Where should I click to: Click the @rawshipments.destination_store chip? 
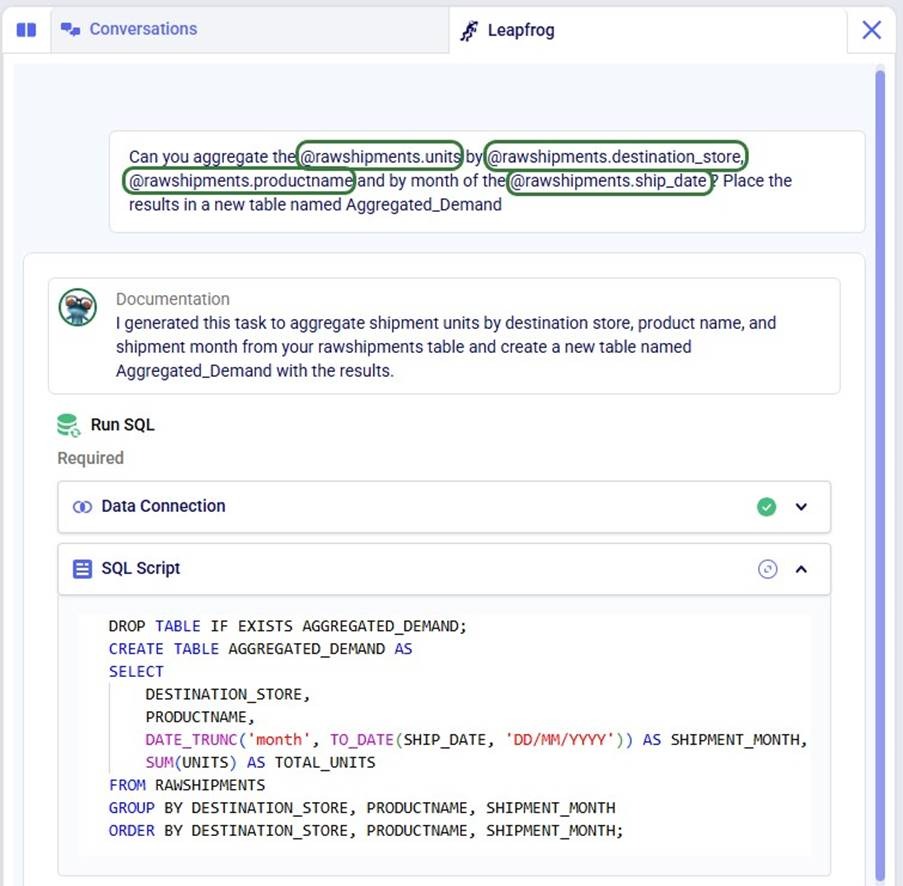[x=614, y=156]
